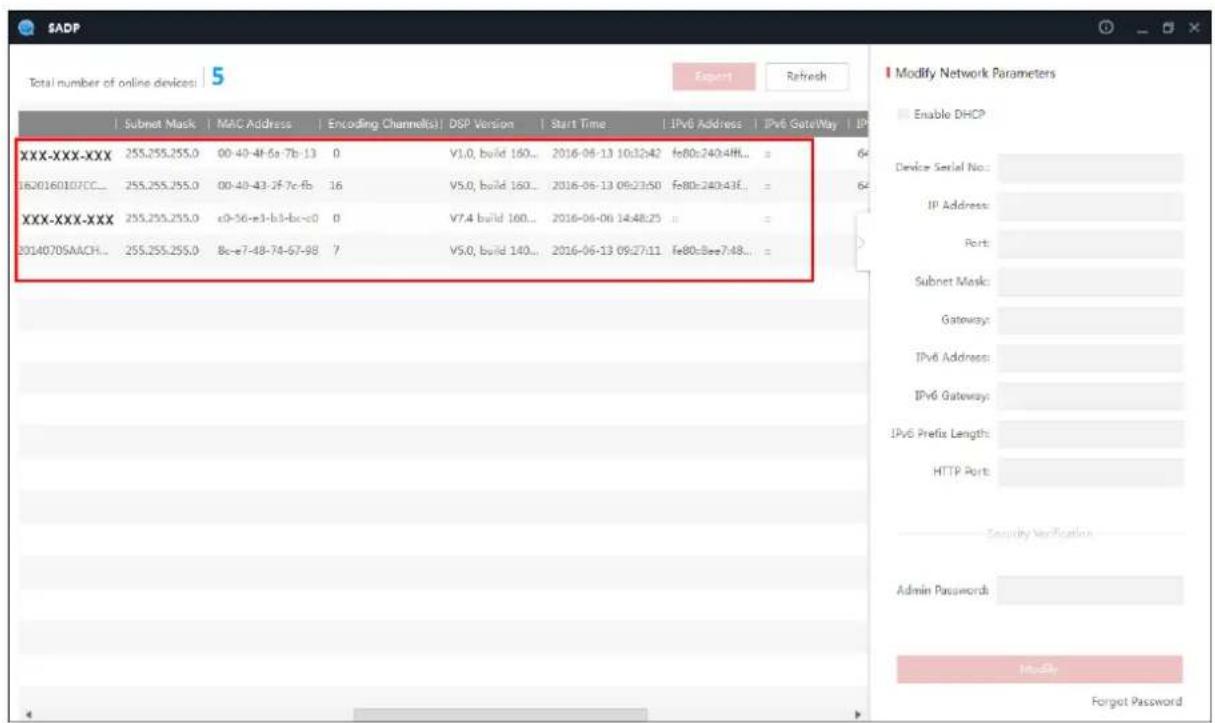Screen dimensions: 1215x723
Task: Click the horizontal scrollbar thumb
Action: (x=500, y=714)
